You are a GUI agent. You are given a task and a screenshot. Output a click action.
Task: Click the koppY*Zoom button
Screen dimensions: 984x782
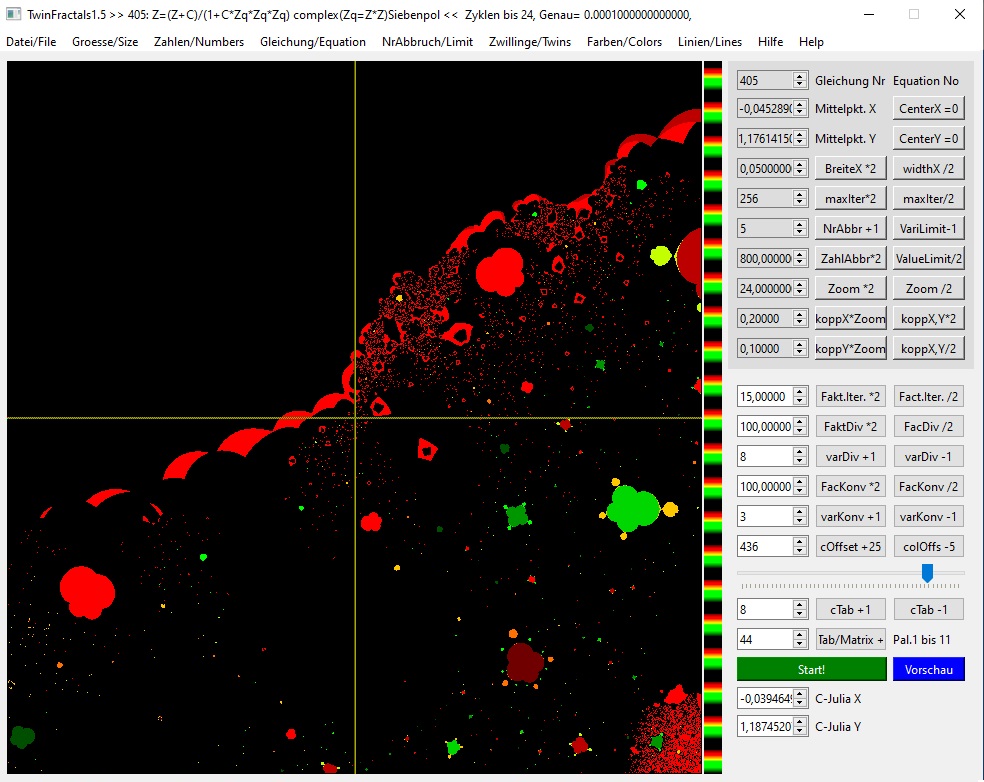click(x=850, y=349)
